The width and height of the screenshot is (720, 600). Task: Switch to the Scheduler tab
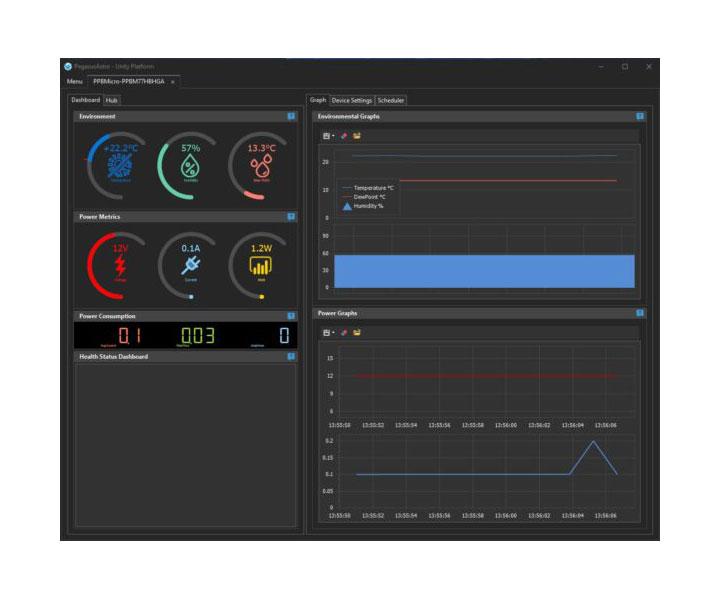coord(390,100)
